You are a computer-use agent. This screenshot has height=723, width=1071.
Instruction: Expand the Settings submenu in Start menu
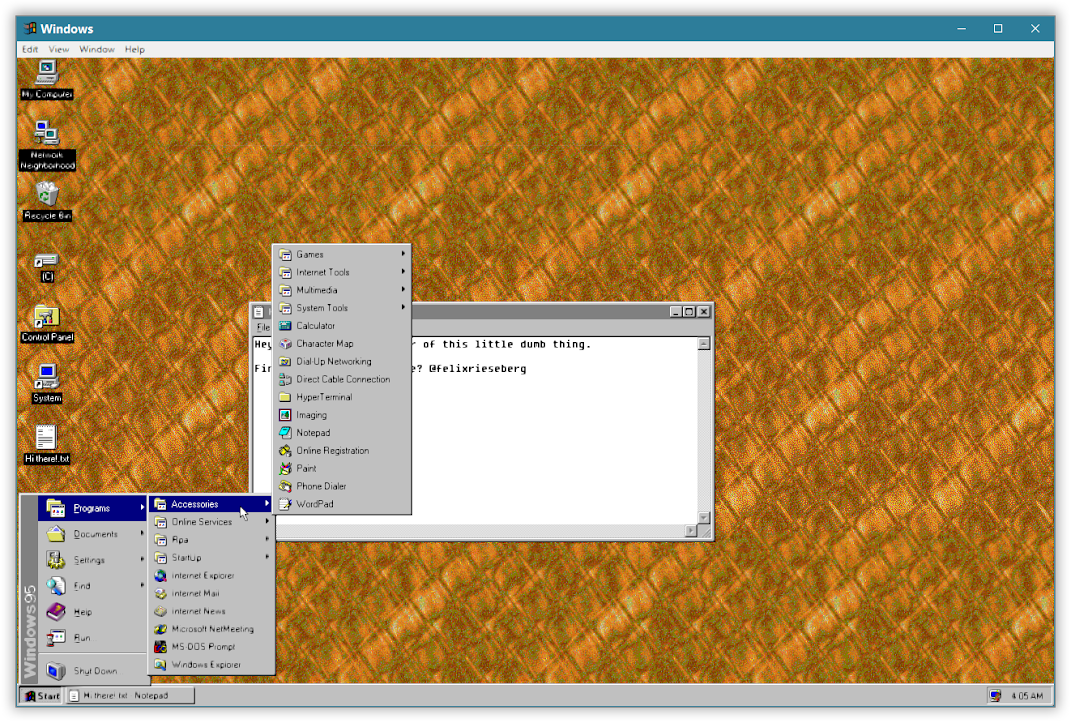pyautogui.click(x=93, y=560)
